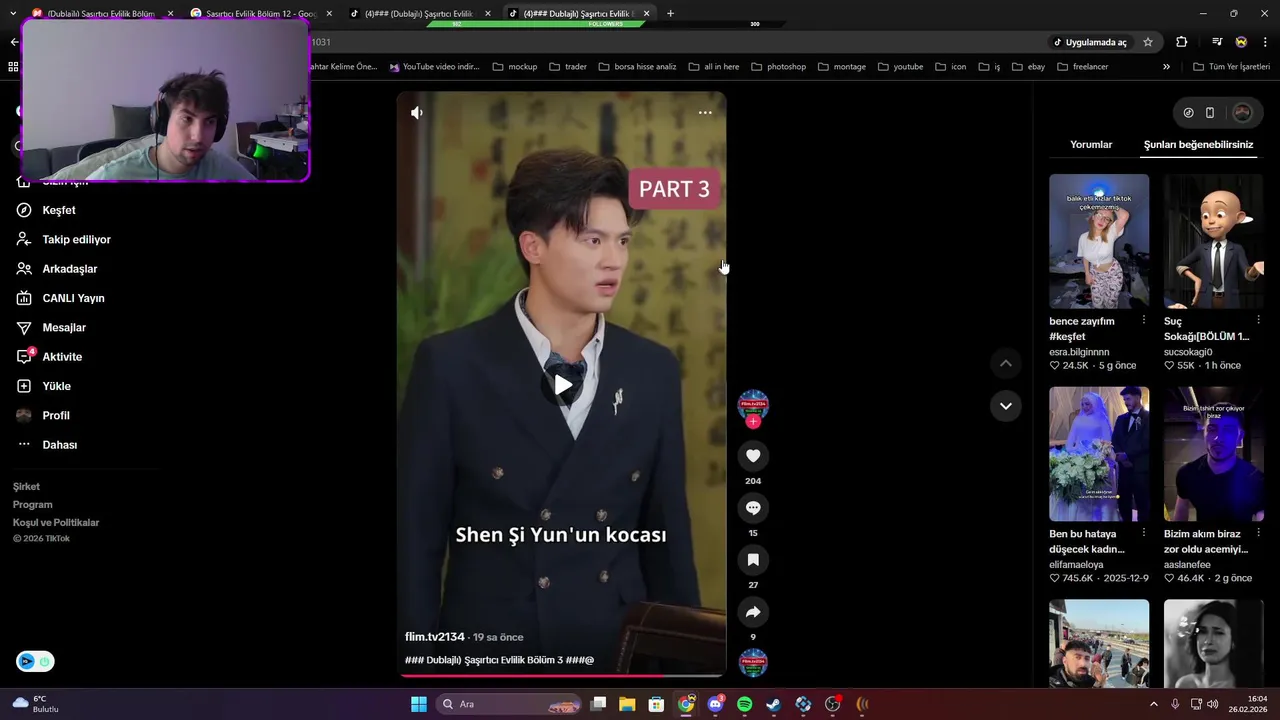
Task: Open options for Bizim akım card
Action: pyautogui.click(x=1258, y=534)
